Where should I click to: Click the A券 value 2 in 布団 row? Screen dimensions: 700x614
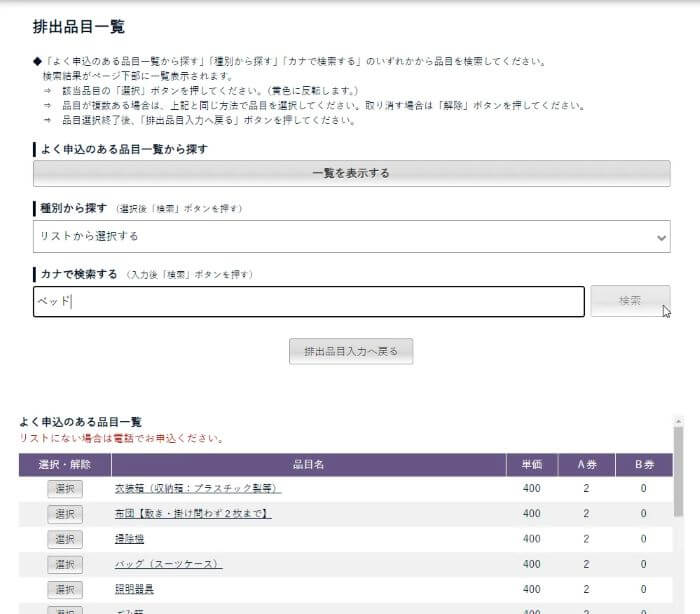586,514
